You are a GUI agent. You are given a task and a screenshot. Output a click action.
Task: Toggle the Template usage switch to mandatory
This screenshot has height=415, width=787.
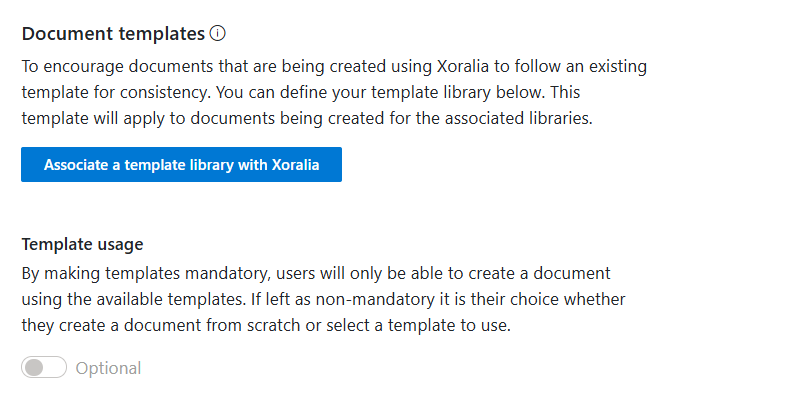[44, 367]
